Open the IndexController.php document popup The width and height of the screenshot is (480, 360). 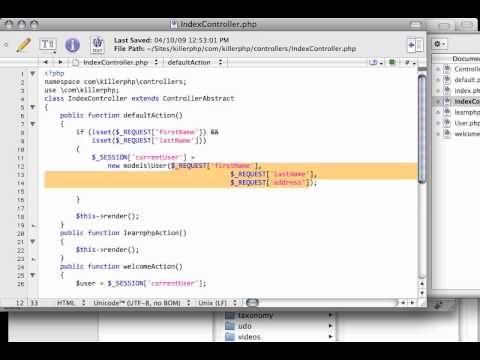click(x=115, y=62)
